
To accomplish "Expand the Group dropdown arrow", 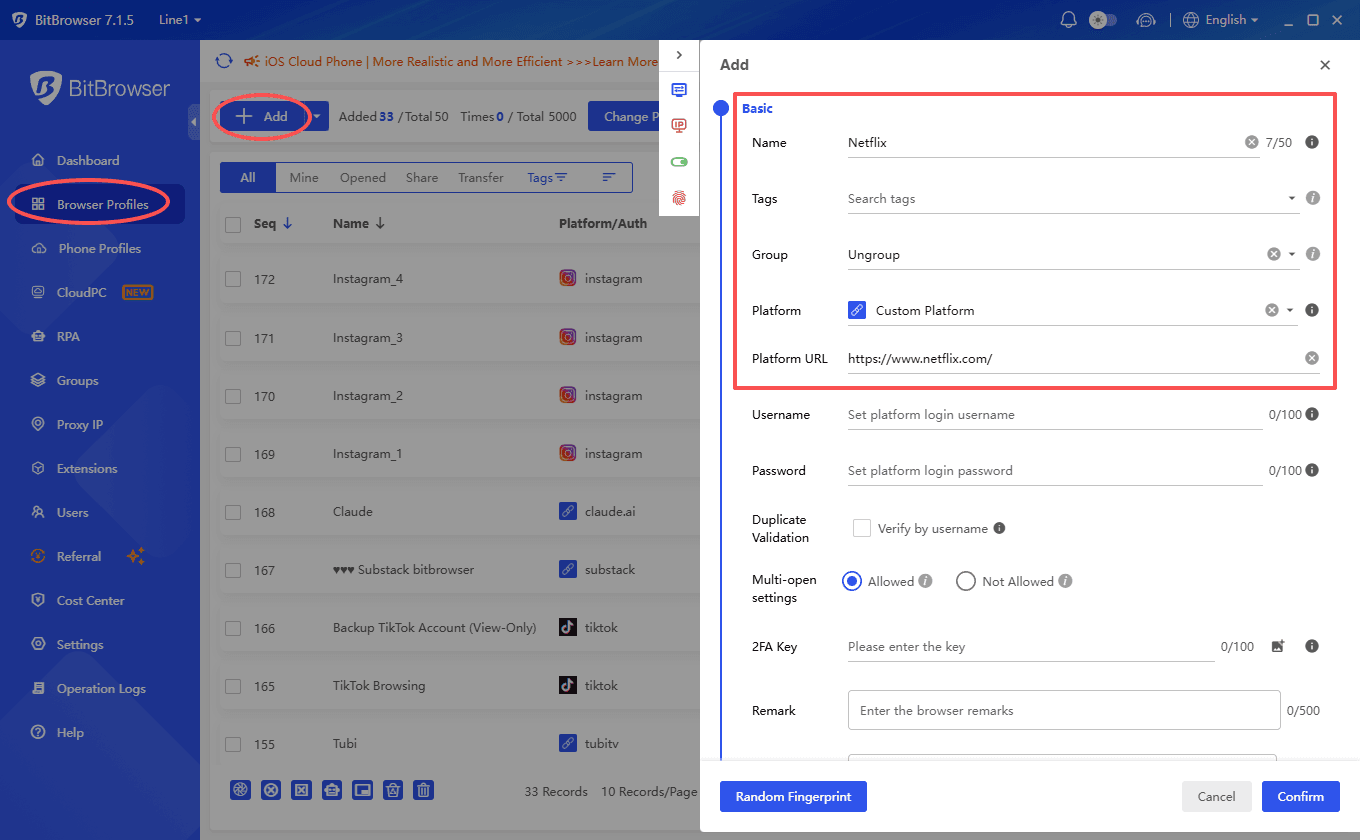I will pos(1292,255).
